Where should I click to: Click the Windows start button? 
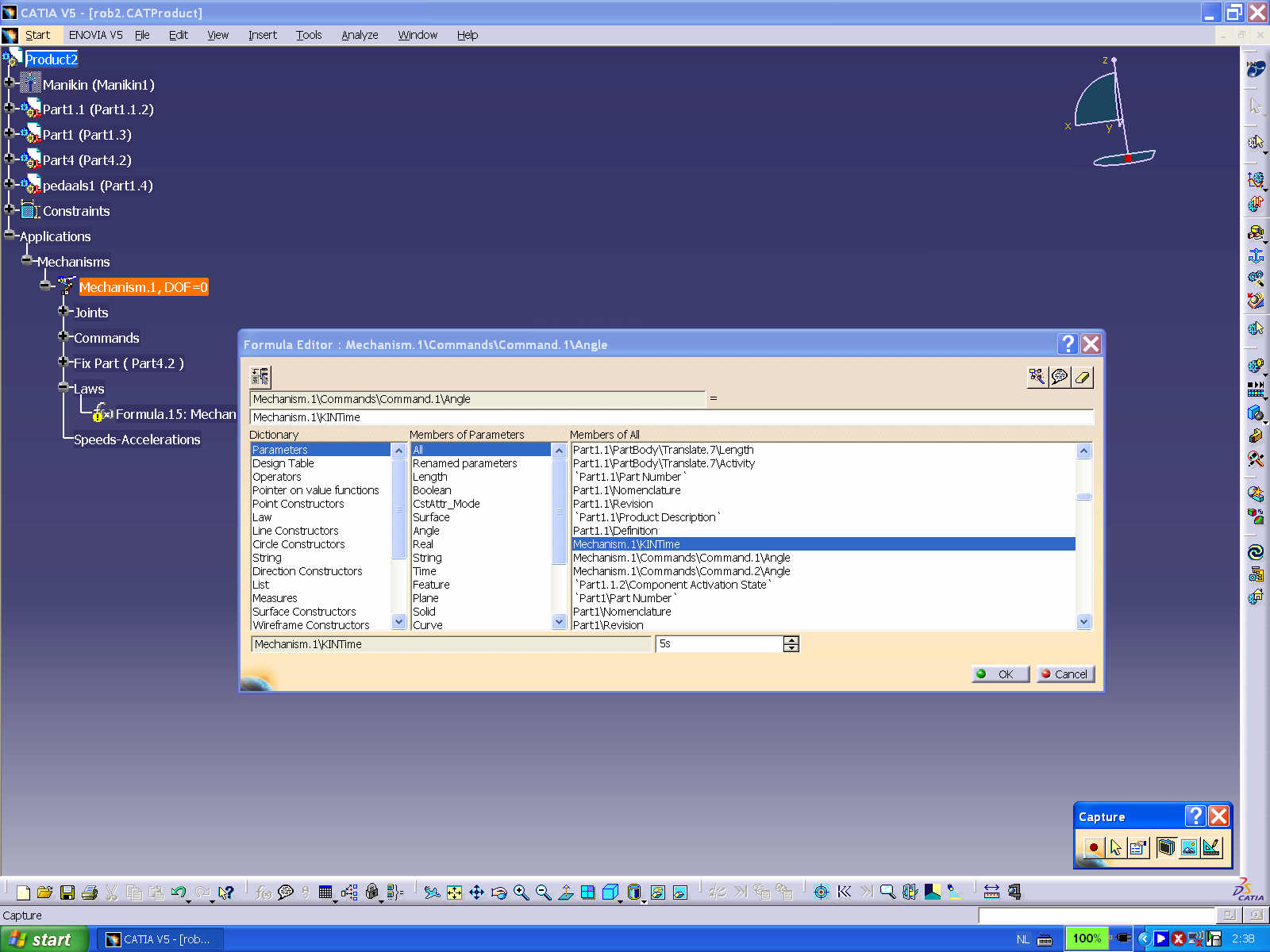[x=44, y=939]
